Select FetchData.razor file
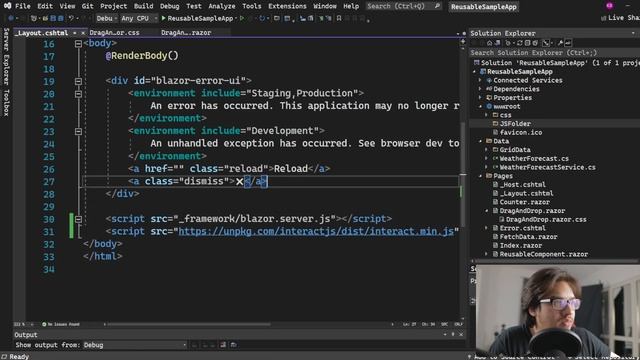 click(528, 237)
